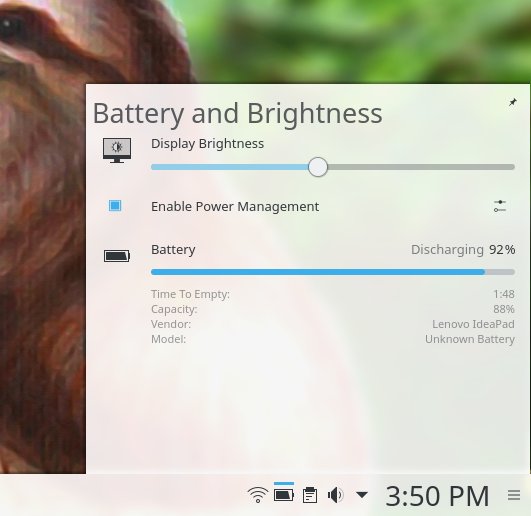Click the "Model:" label
The image size is (531, 516).
168,339
